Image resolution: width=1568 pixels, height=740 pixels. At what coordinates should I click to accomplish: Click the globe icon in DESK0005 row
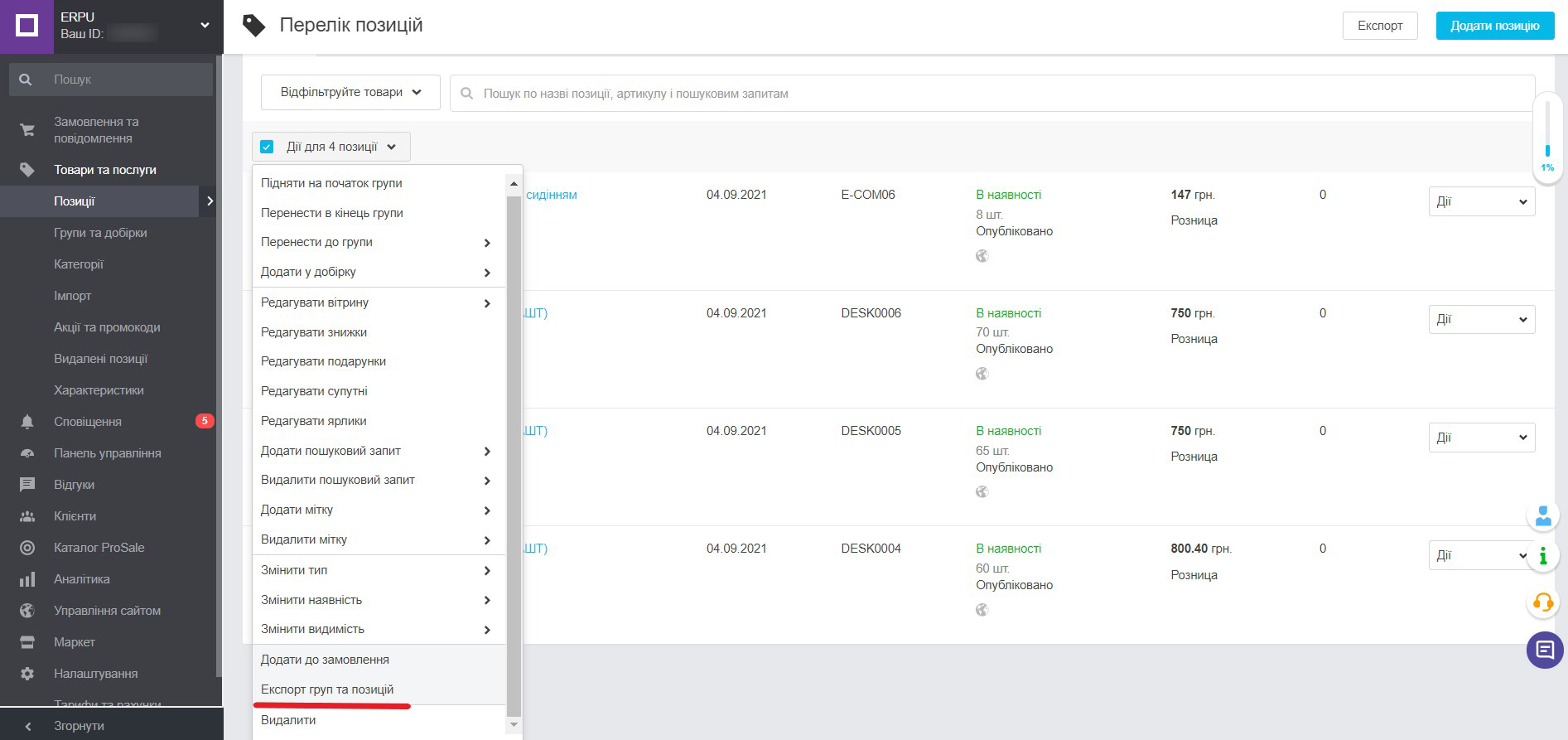982,492
